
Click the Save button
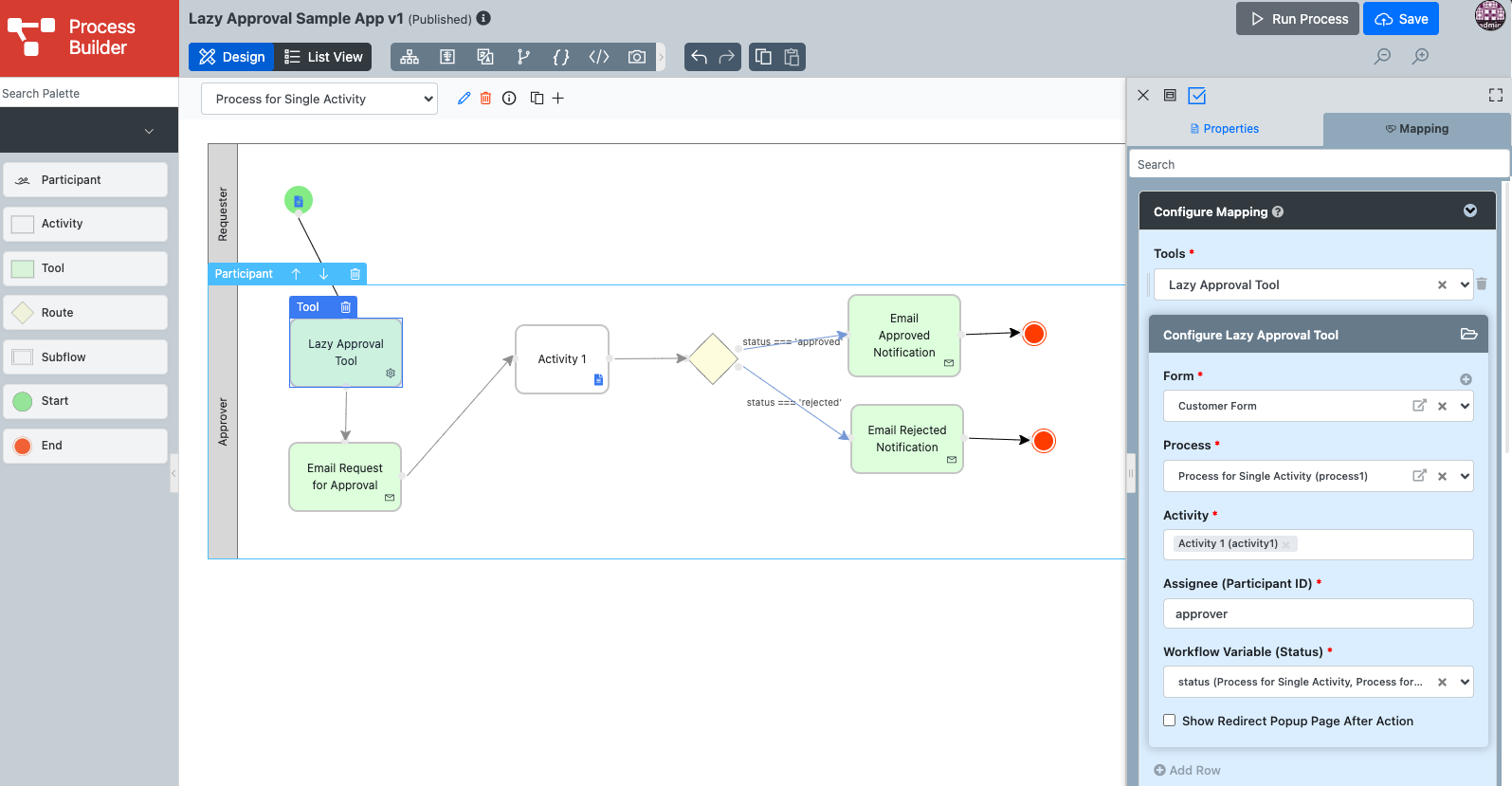(1401, 19)
